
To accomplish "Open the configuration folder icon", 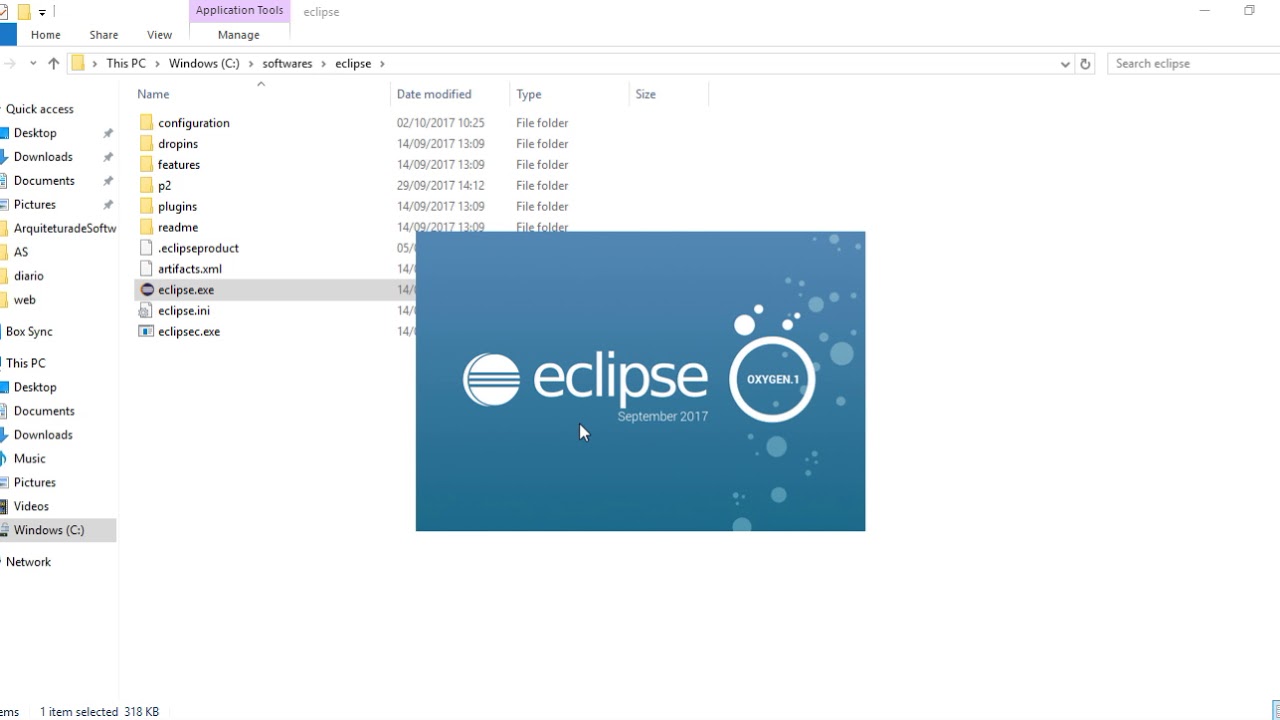I will [x=146, y=122].
